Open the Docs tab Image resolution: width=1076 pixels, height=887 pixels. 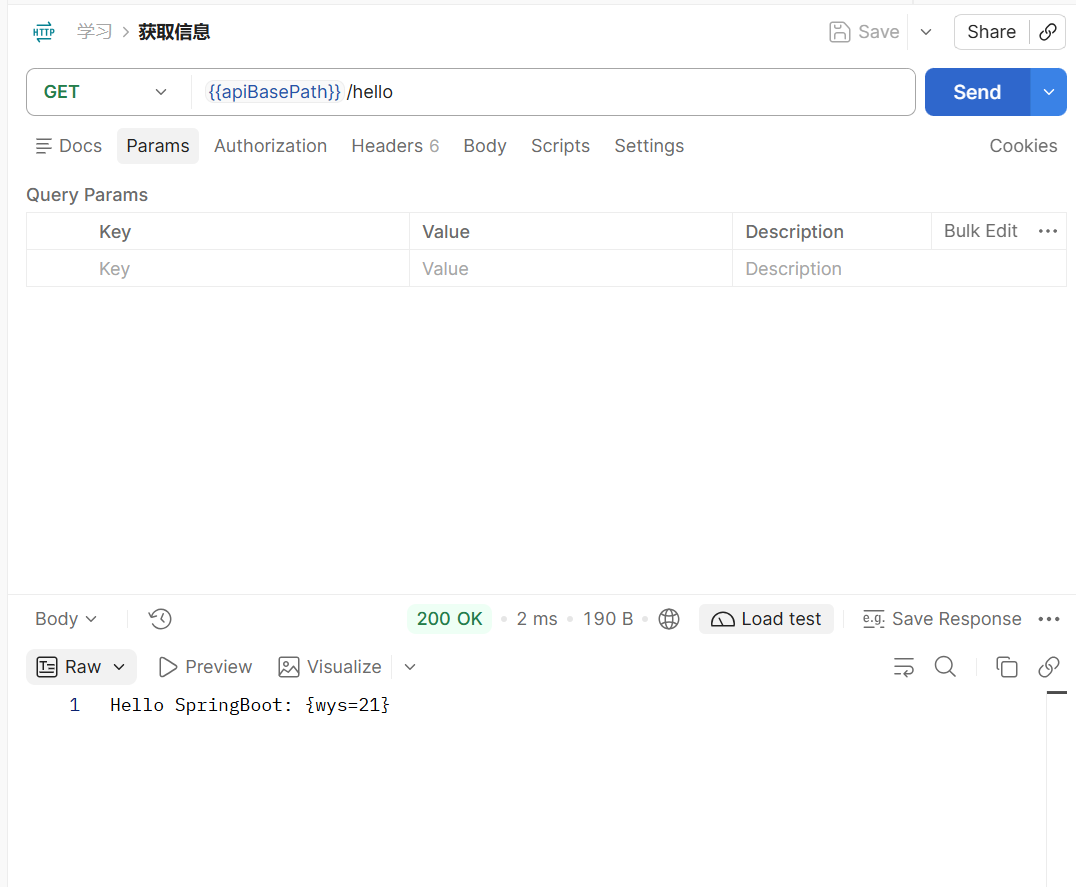(x=69, y=146)
